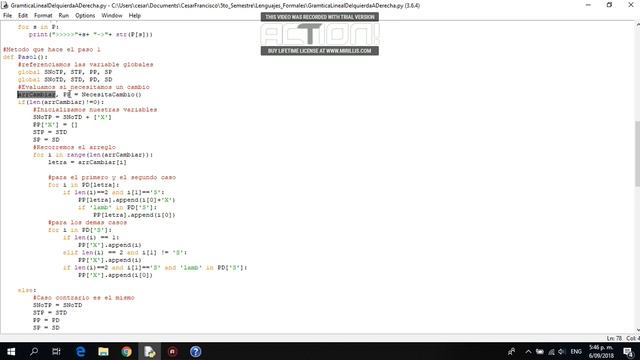Launch Google Chrome from taskbar
Screen dimensions: 640x360
pos(126,351)
